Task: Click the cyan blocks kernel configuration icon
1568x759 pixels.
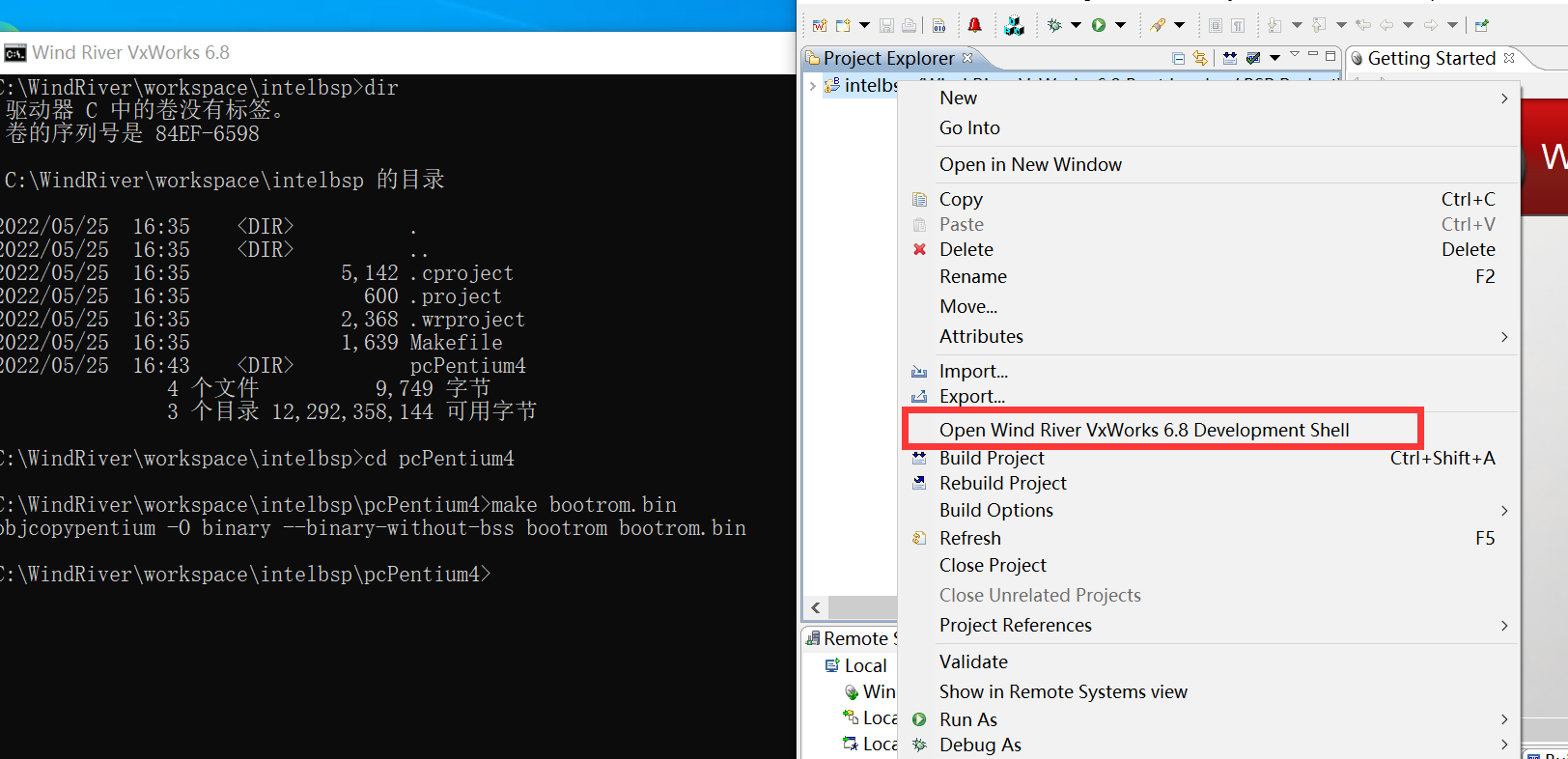Action: (1014, 26)
